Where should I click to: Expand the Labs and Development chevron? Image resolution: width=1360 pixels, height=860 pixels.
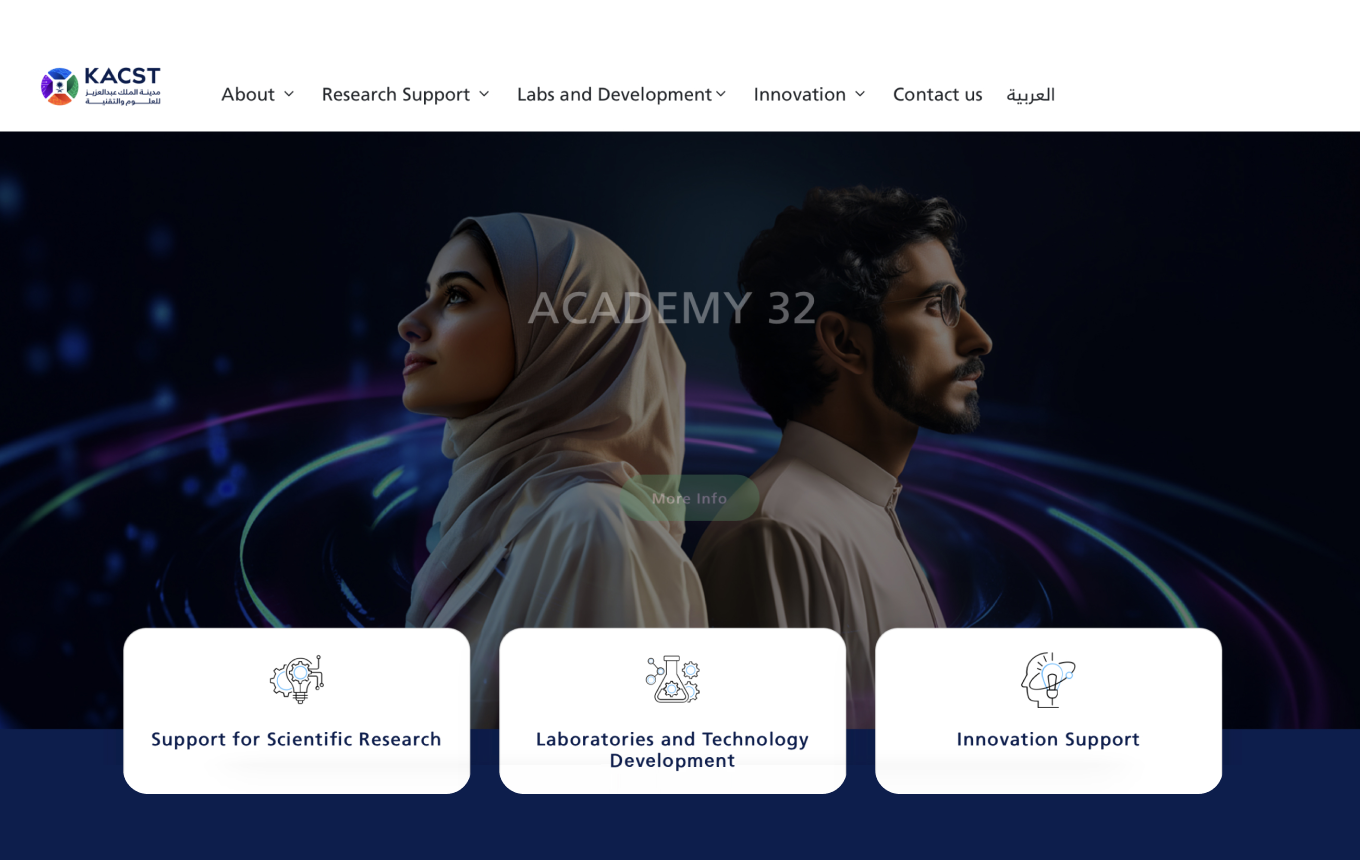point(721,94)
